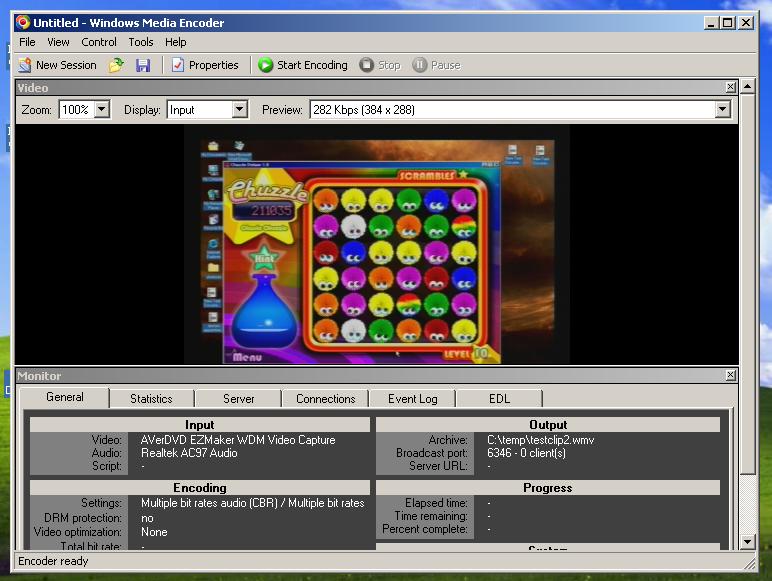This screenshot has width=772, height=581.
Task: Click the AVerDVD EZMaker WDM Video Capture text
Action: pyautogui.click(x=238, y=440)
